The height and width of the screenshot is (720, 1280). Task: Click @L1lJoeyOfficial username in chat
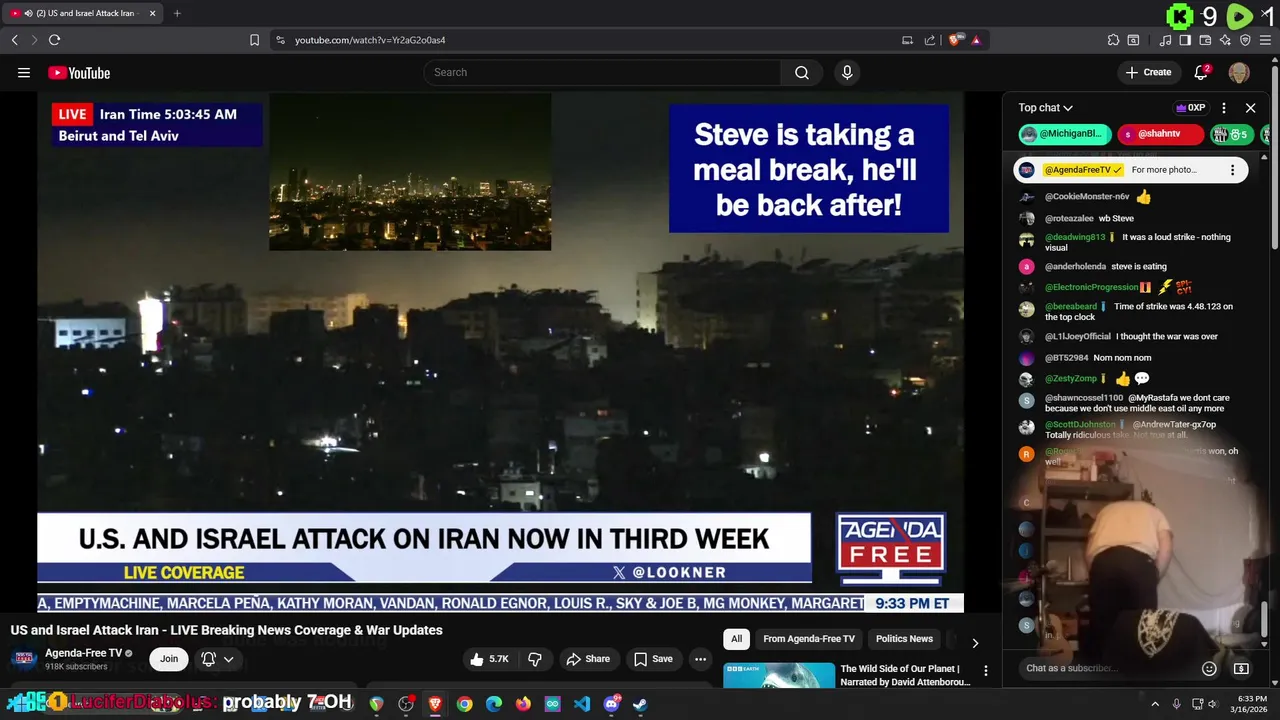[x=1078, y=337]
